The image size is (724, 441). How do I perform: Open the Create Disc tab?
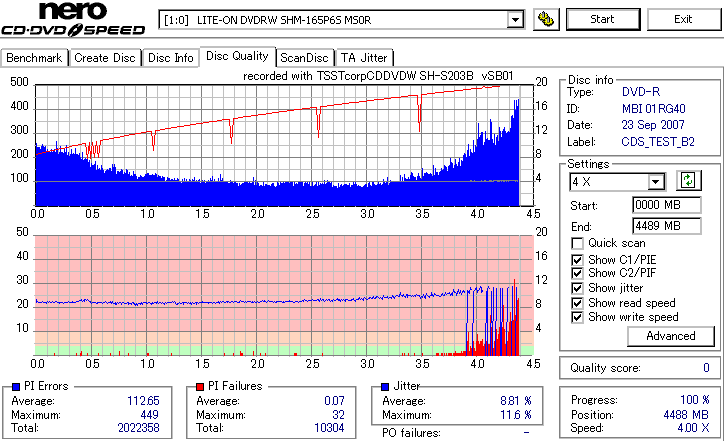(105, 58)
